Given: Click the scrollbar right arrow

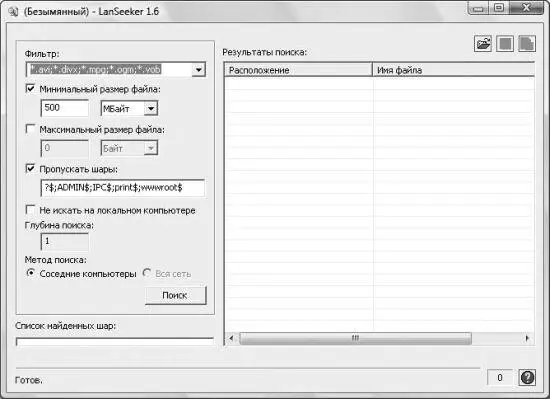Looking at the screenshot, I should (x=527, y=338).
